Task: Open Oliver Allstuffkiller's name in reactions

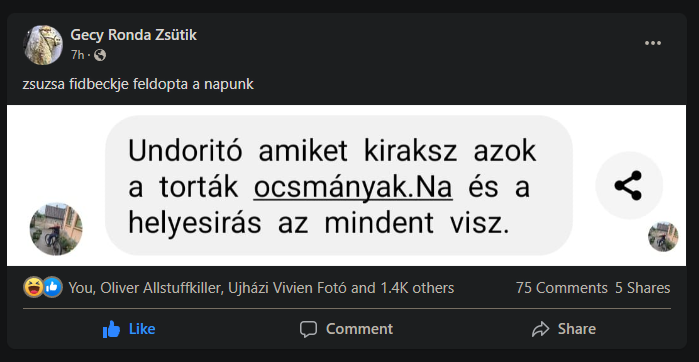Action: [161, 288]
